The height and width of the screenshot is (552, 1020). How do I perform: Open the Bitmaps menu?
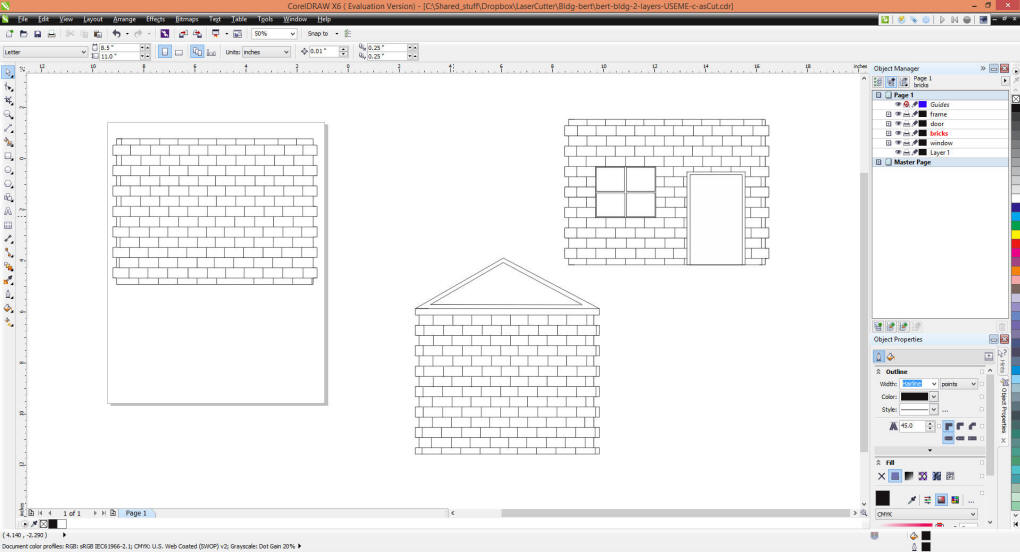(x=187, y=19)
